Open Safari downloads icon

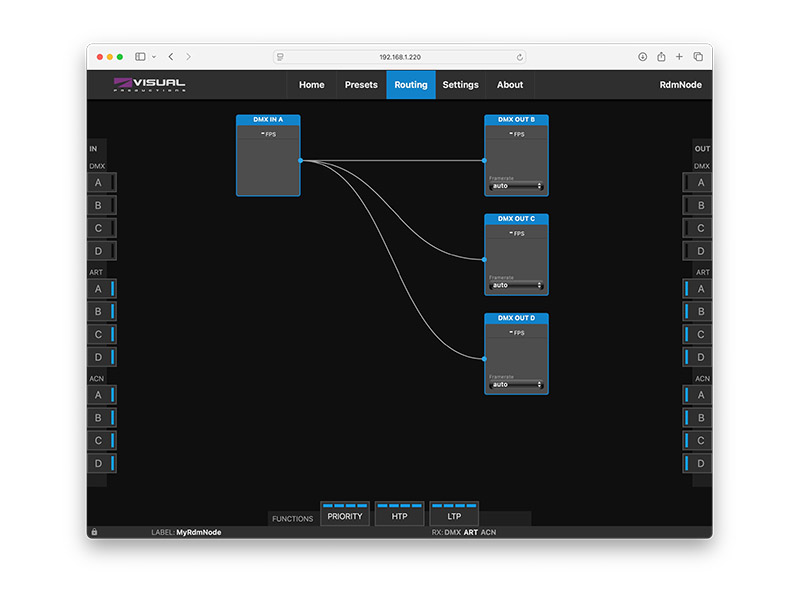click(x=642, y=57)
